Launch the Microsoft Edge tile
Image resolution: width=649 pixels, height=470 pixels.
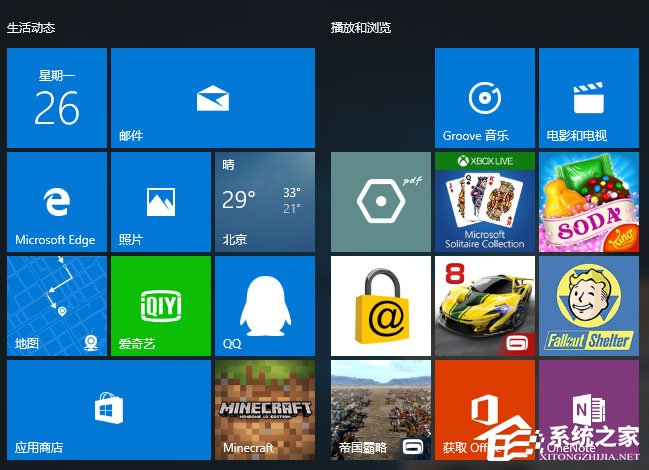click(57, 202)
